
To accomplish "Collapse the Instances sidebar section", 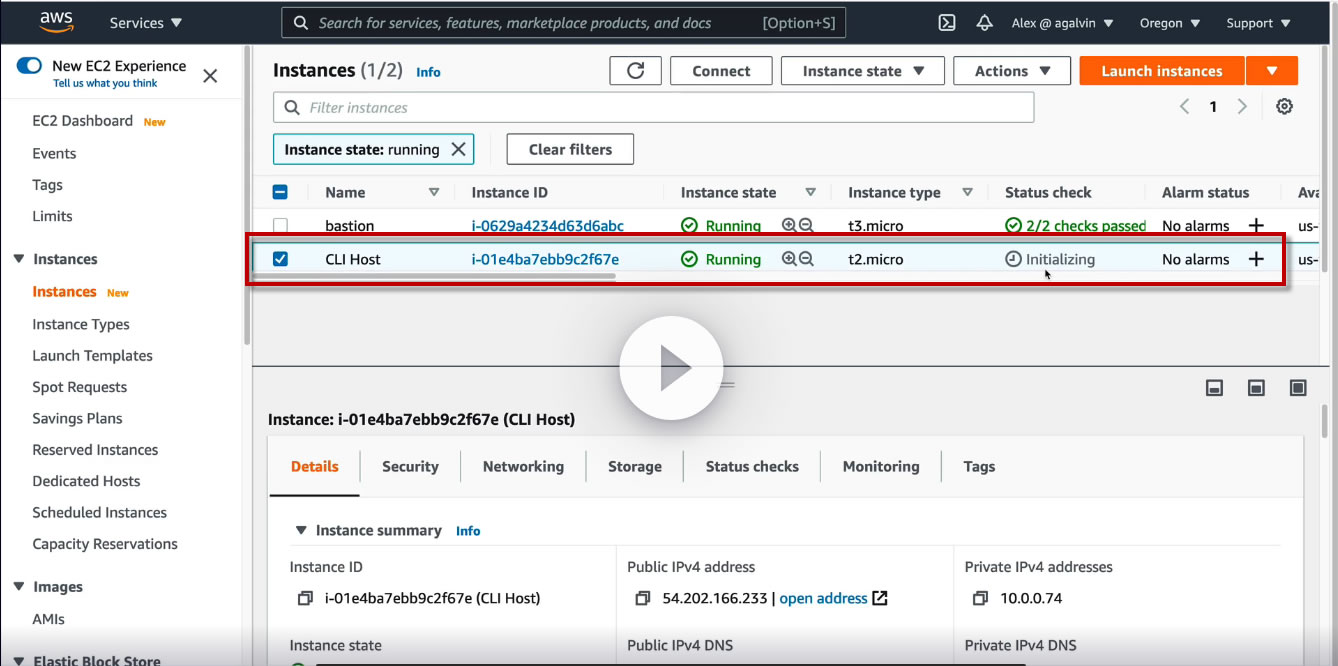I will pos(19,259).
